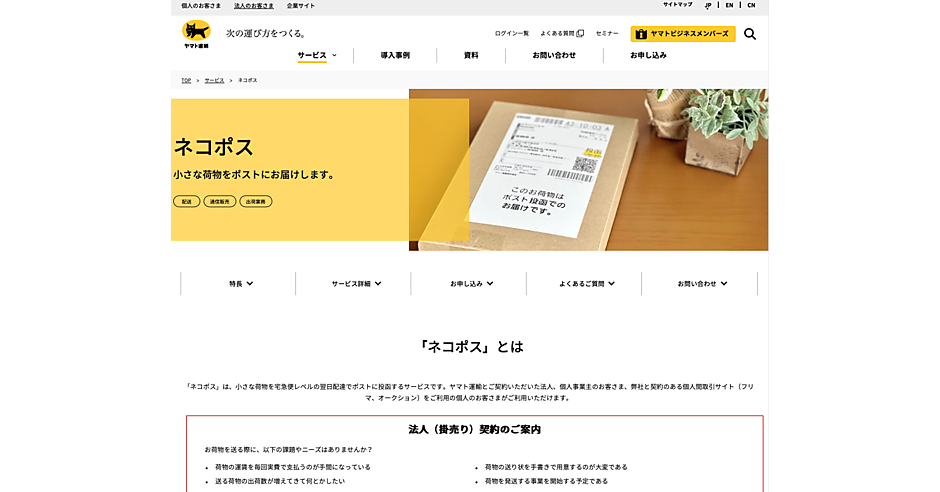This screenshot has width=940, height=492.
Task: Click the Nekopos parcel hero image
Action: tap(588, 170)
